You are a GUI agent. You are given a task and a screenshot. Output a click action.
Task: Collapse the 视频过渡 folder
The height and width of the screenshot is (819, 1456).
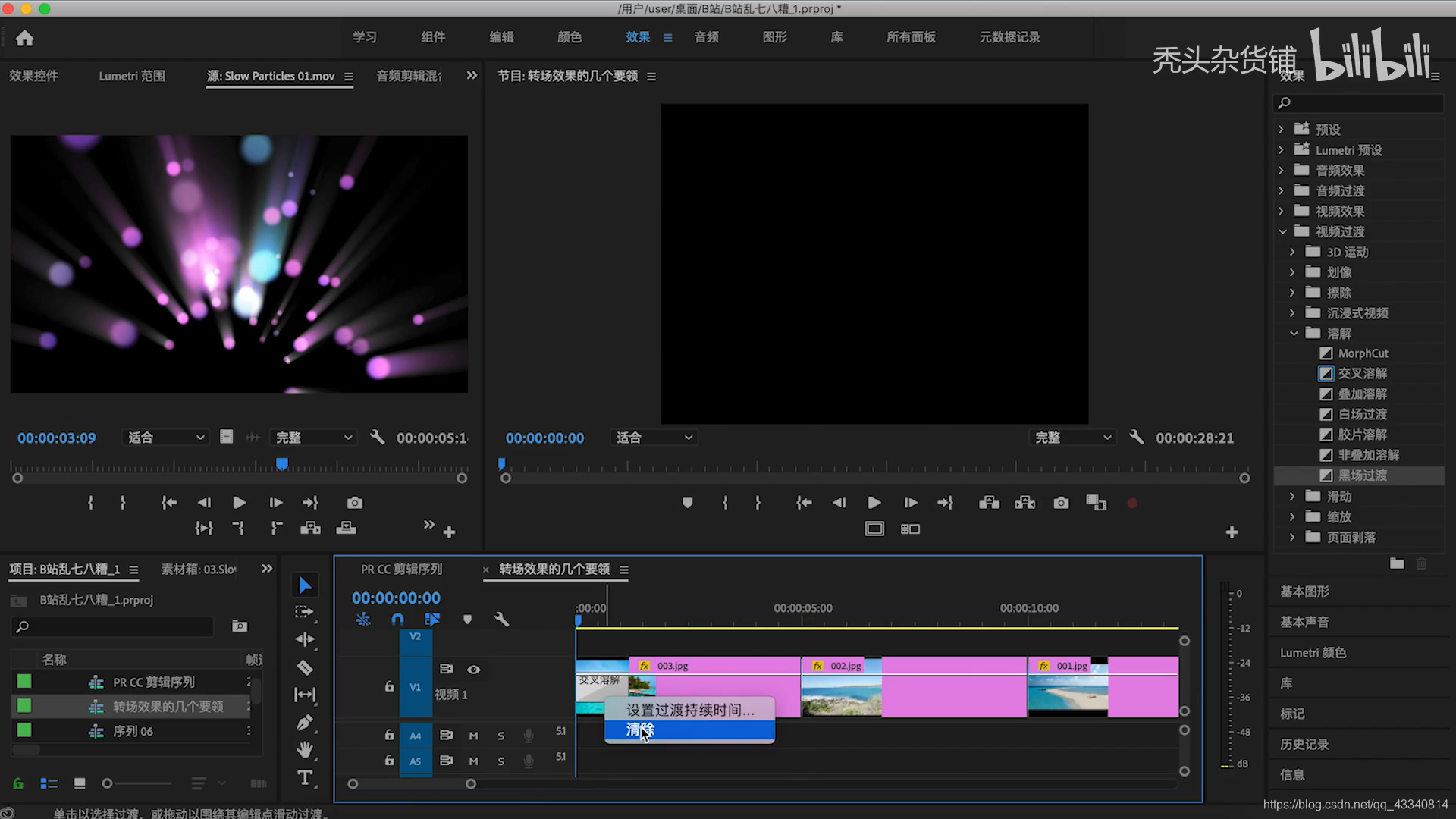(x=1282, y=231)
